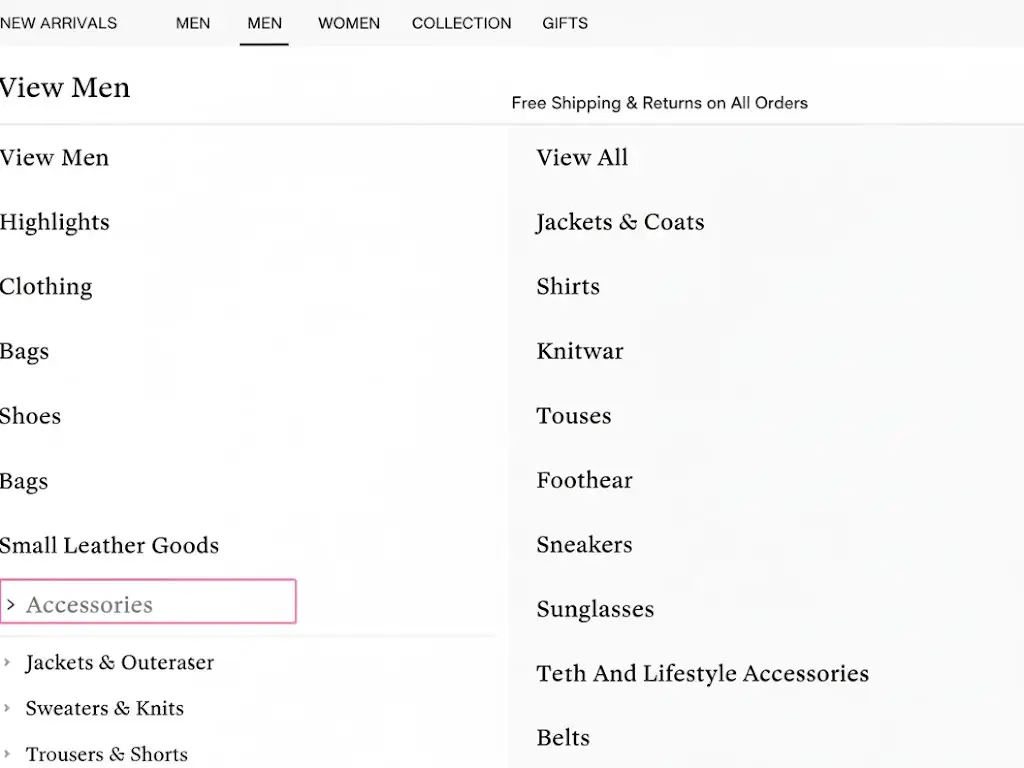Image resolution: width=1024 pixels, height=768 pixels.
Task: Open Small Leather Goods
Action: (109, 545)
